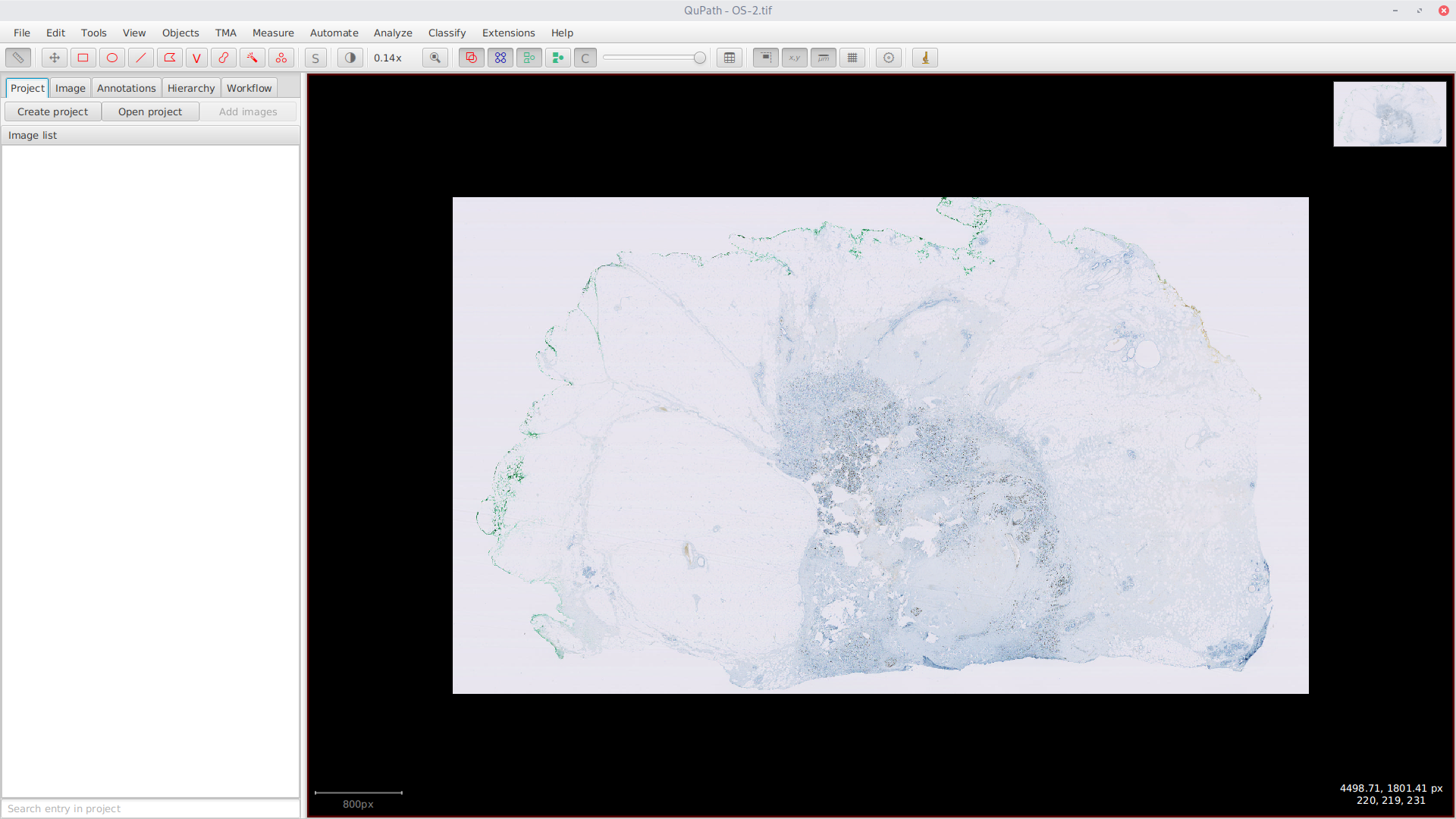The width and height of the screenshot is (1456, 819).
Task: Click the Open project button
Action: (x=150, y=111)
